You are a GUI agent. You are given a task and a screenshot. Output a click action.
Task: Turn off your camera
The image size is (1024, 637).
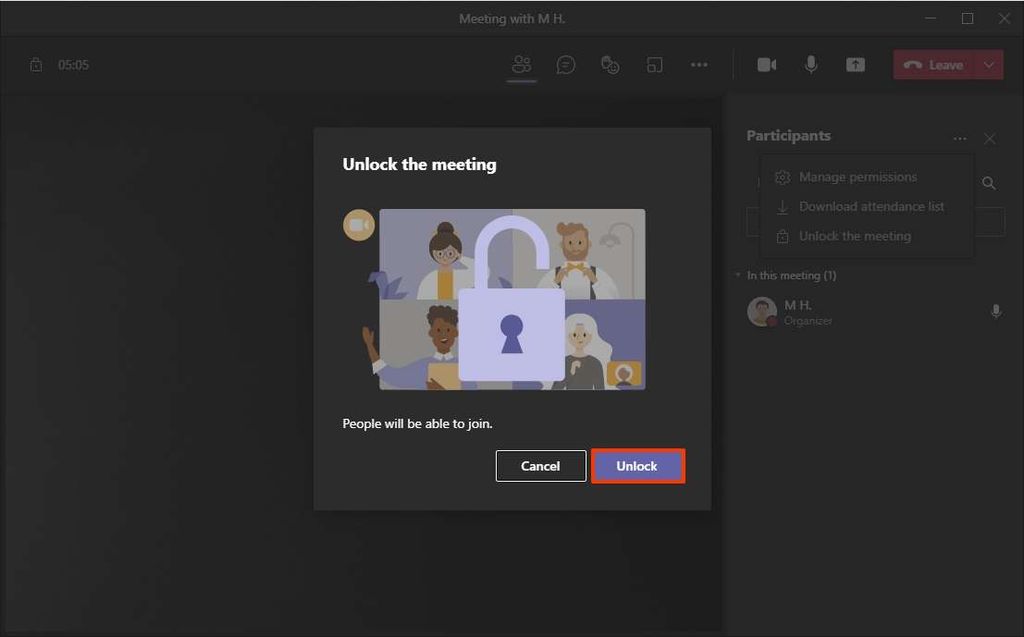766,64
